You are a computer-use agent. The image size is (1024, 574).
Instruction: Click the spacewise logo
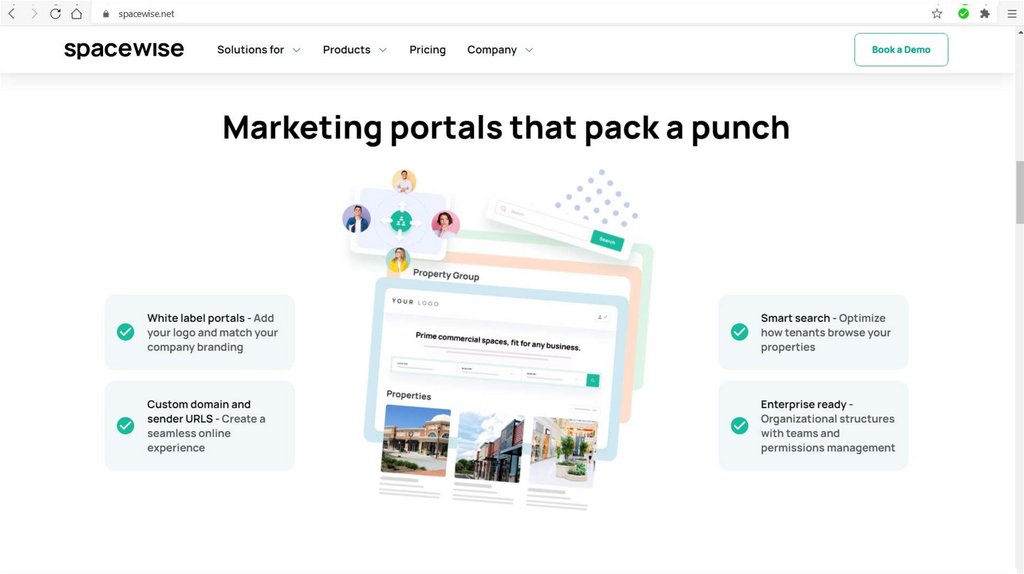coord(124,50)
